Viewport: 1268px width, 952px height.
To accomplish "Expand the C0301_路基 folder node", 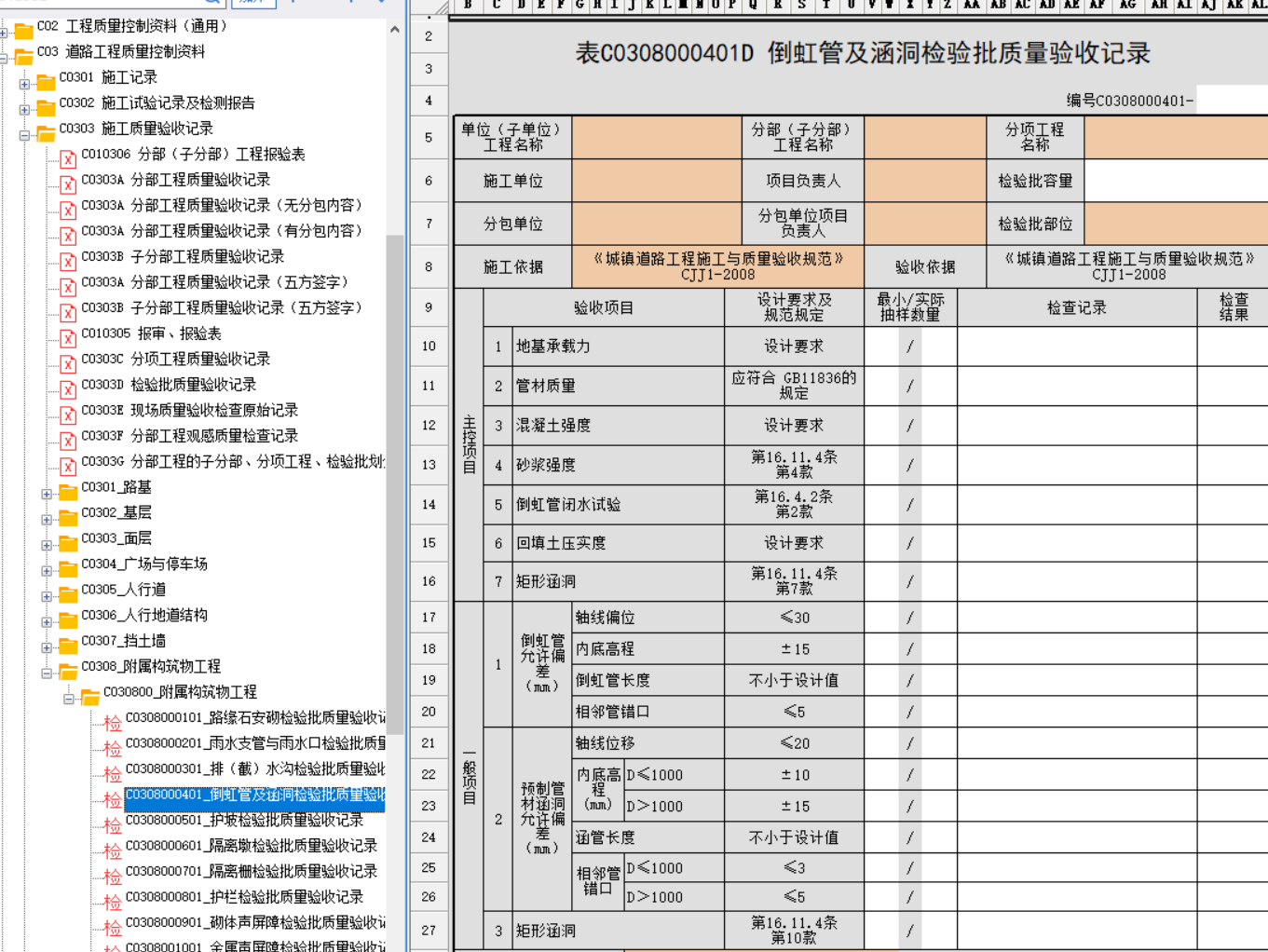I will coord(47,495).
